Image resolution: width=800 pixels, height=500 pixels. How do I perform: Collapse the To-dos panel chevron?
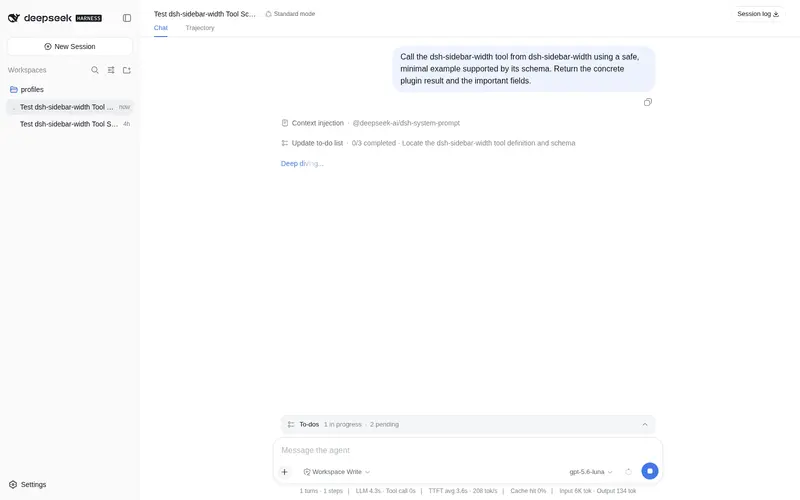pyautogui.click(x=645, y=424)
